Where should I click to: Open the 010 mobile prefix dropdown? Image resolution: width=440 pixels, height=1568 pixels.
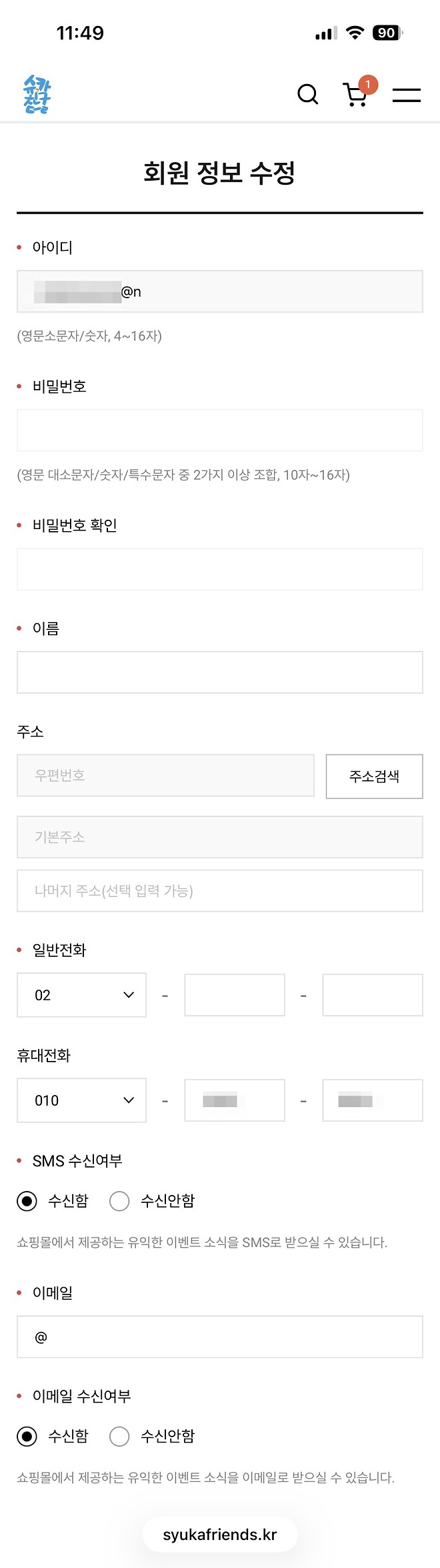(x=81, y=1100)
